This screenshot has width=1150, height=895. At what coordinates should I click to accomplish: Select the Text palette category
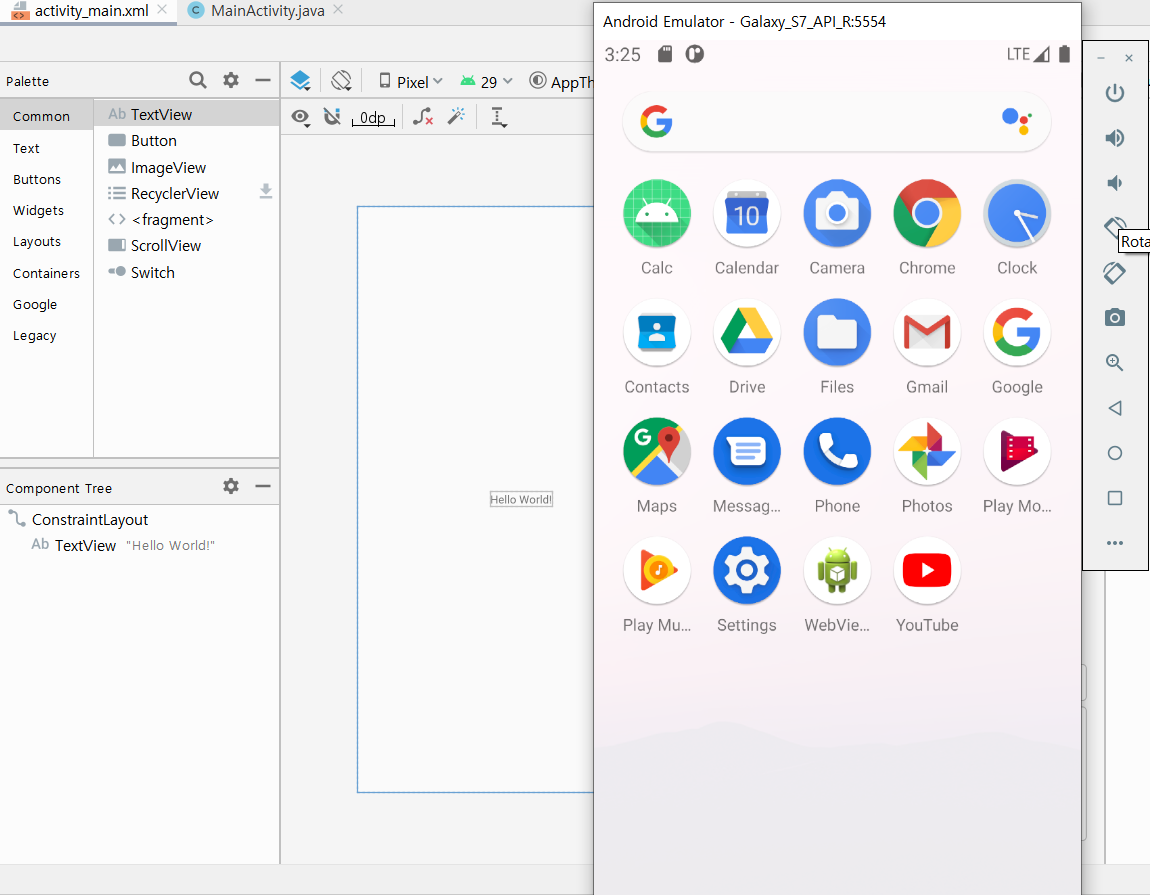(x=26, y=148)
